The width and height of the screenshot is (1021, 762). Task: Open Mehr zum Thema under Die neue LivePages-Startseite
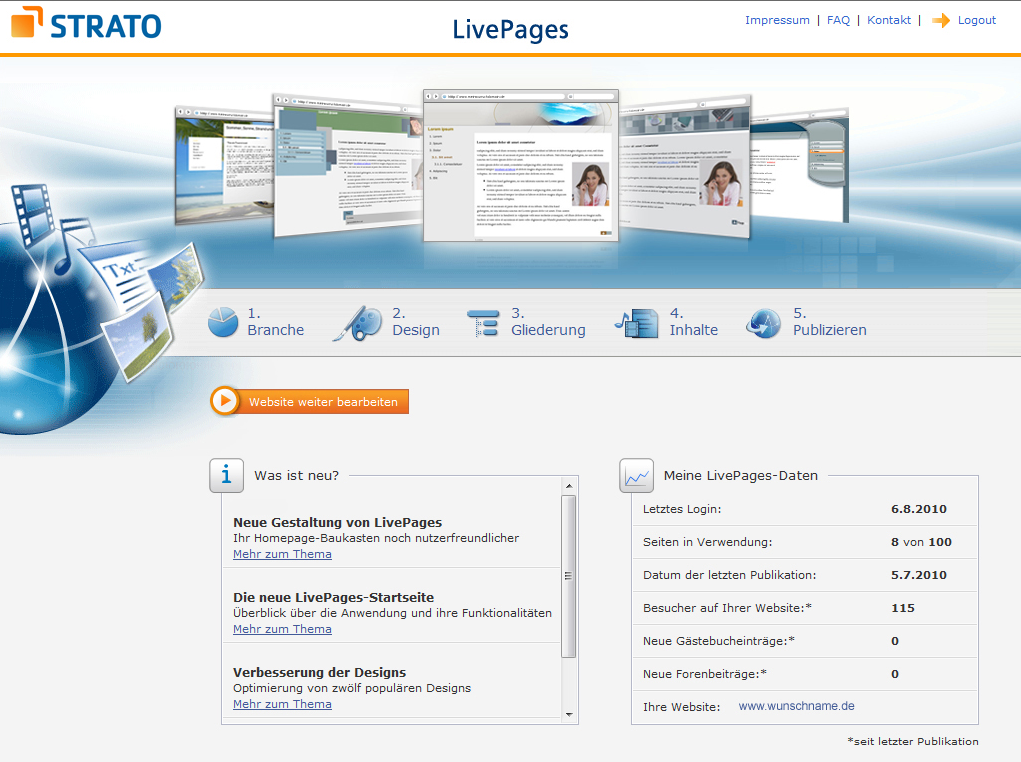(x=282, y=629)
